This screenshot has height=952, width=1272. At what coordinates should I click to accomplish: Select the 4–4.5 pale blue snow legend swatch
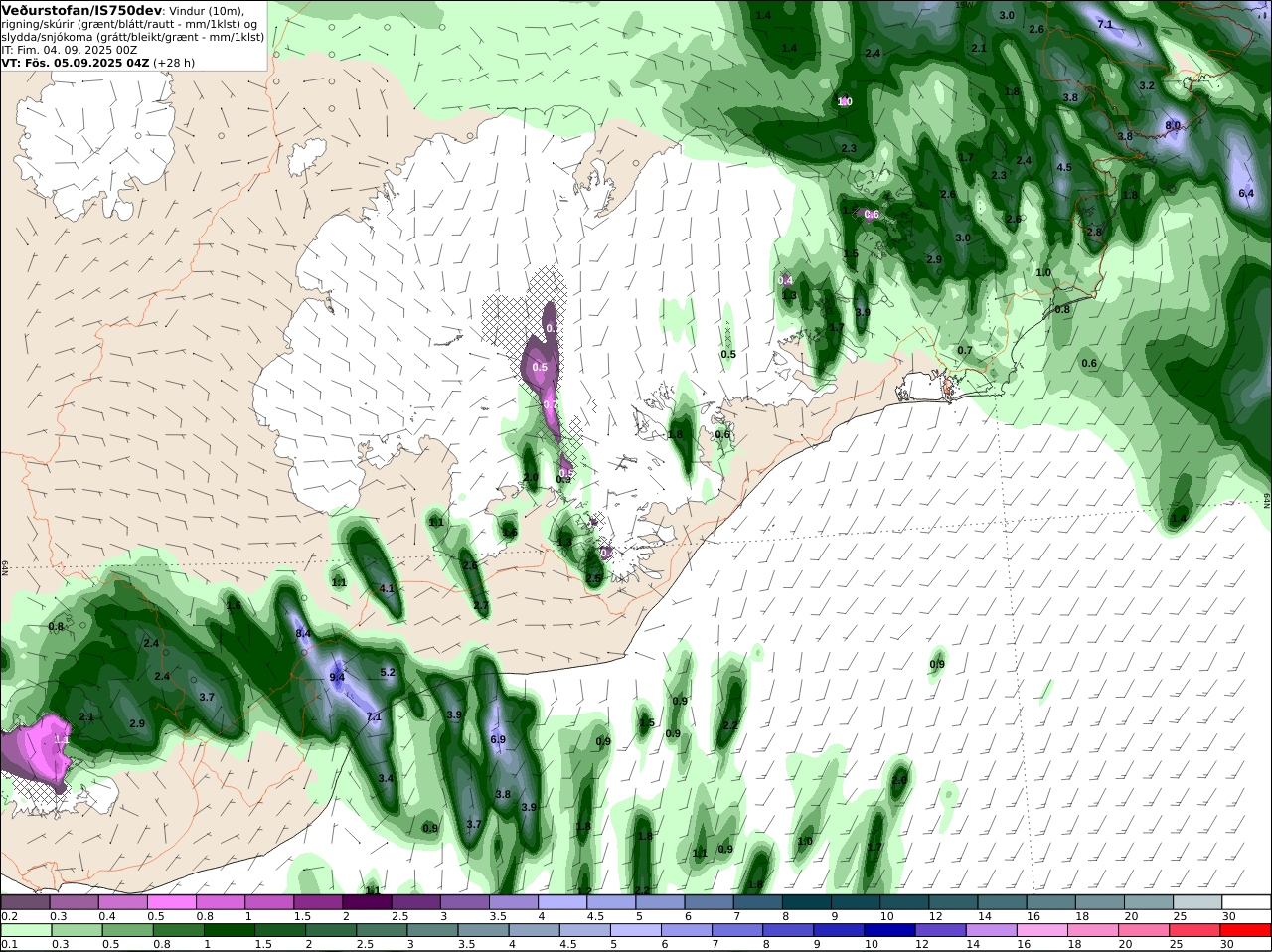pos(563,902)
